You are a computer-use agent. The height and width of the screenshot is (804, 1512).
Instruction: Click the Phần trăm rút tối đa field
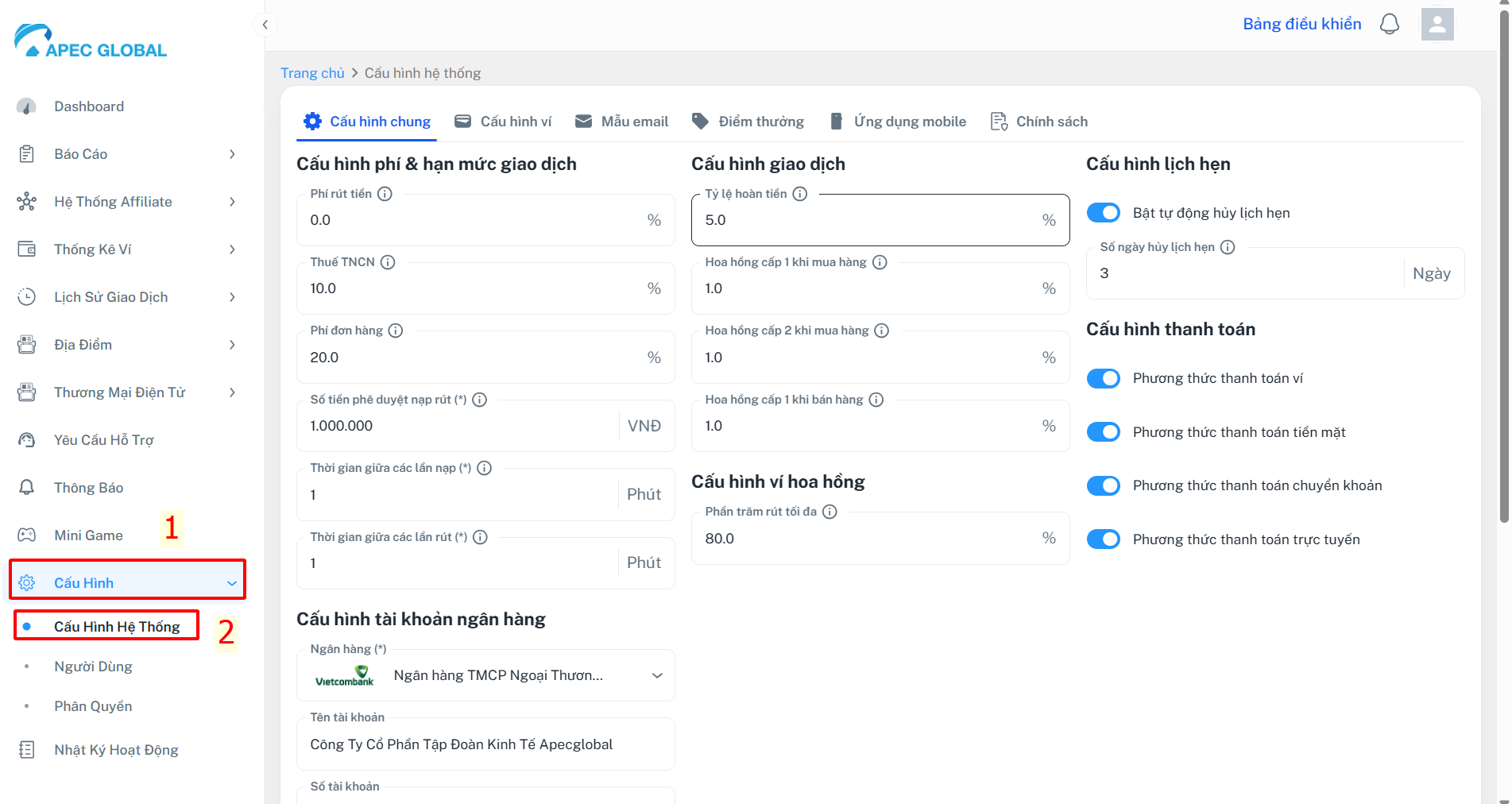tap(880, 539)
